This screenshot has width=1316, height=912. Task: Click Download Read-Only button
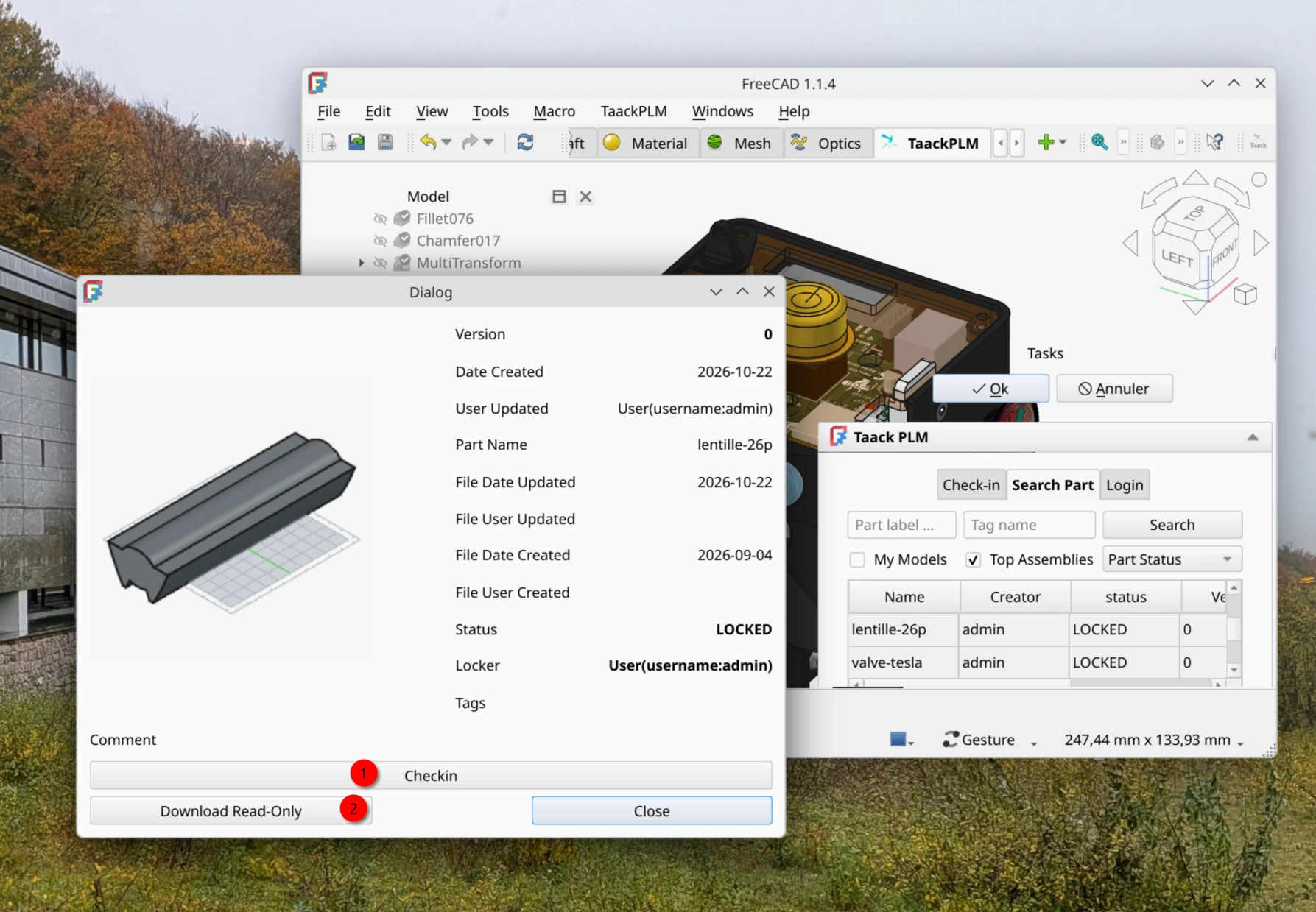click(231, 811)
